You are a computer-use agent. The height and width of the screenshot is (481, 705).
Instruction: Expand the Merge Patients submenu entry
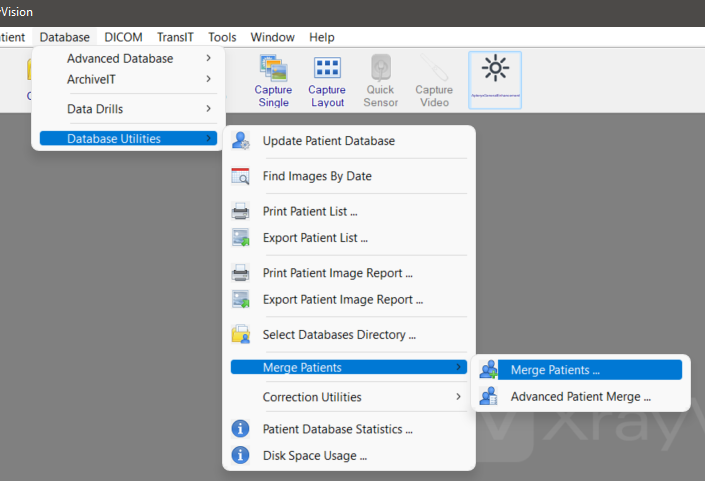coord(349,367)
